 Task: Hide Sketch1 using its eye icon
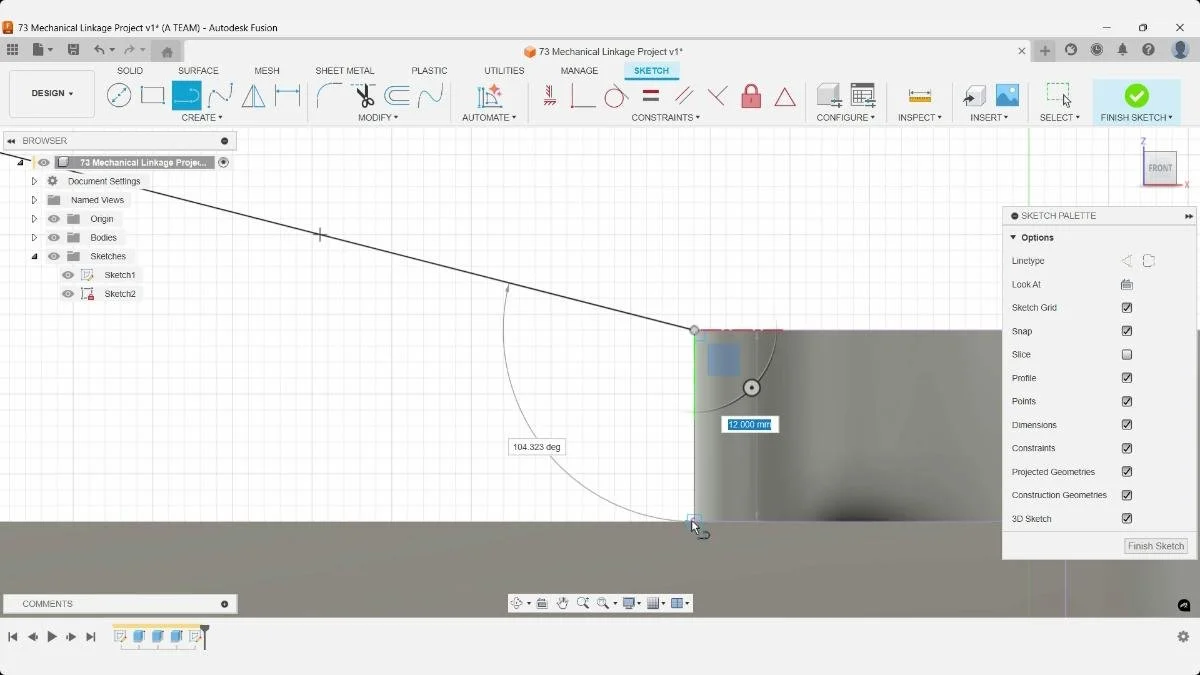pyautogui.click(x=68, y=275)
